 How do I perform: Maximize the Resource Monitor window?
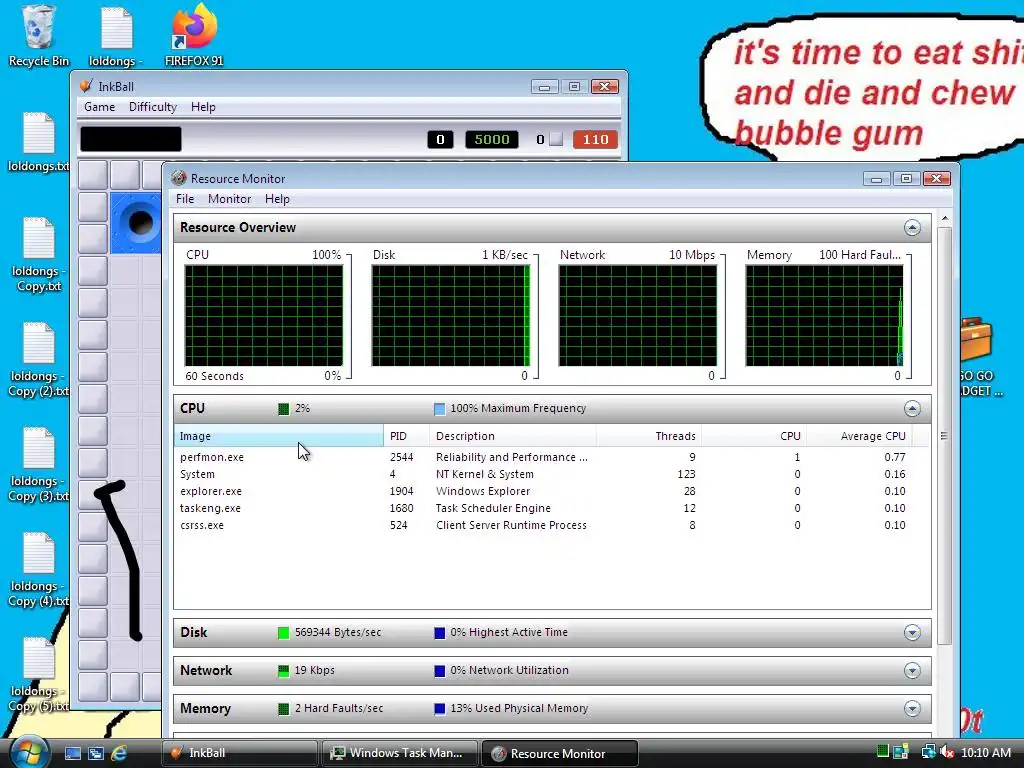[x=906, y=178]
